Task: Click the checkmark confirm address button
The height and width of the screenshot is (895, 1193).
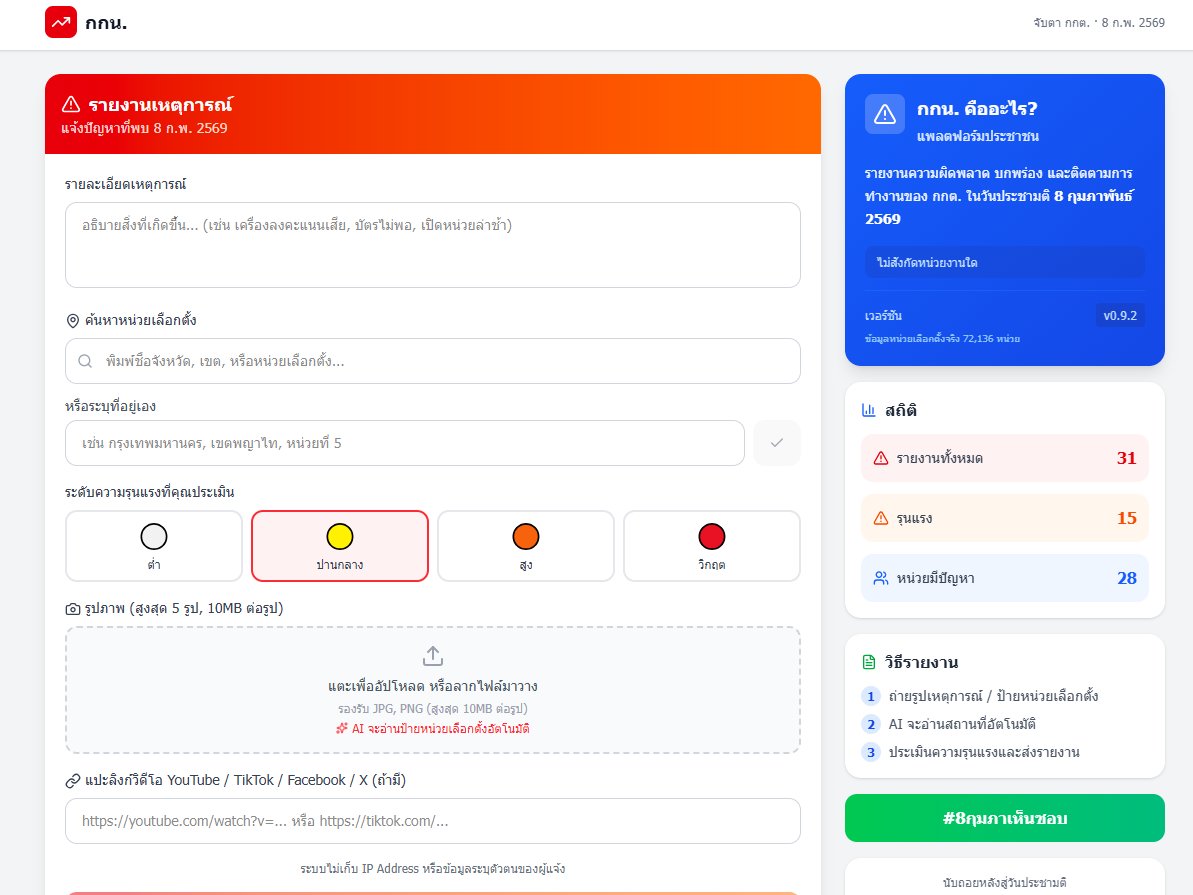Action: [777, 443]
